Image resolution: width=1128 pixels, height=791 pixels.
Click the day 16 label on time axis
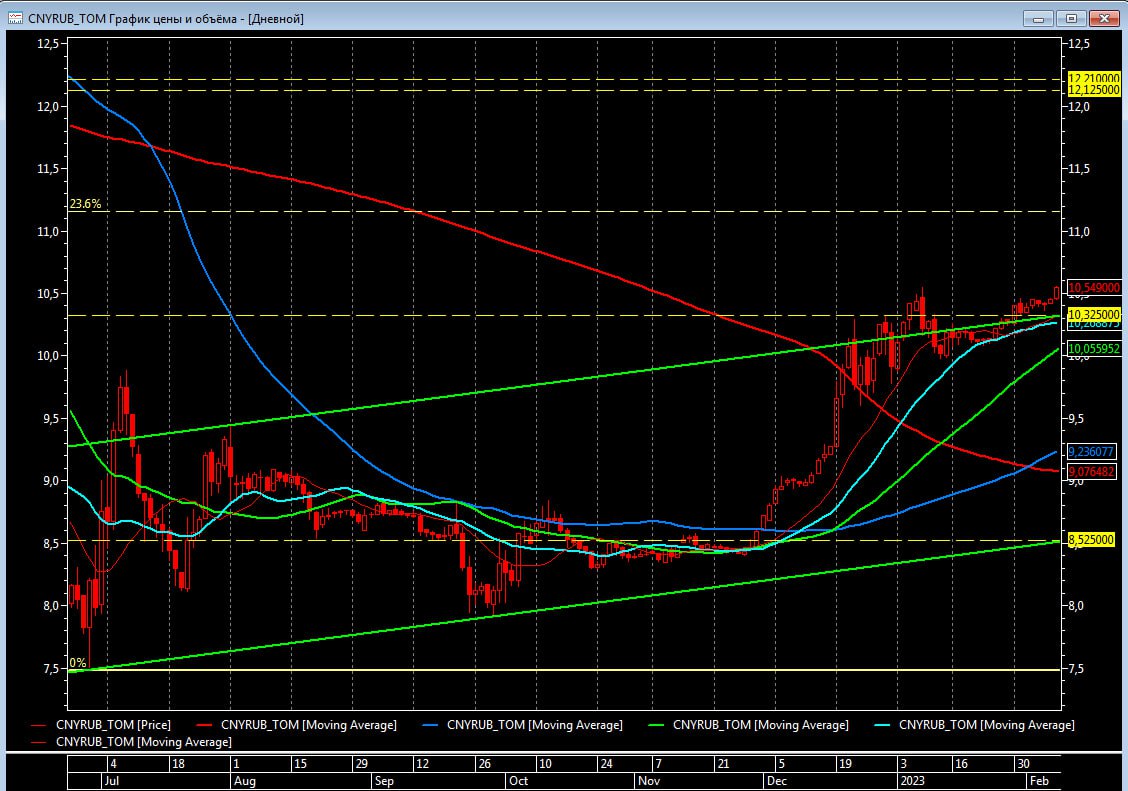tap(961, 764)
